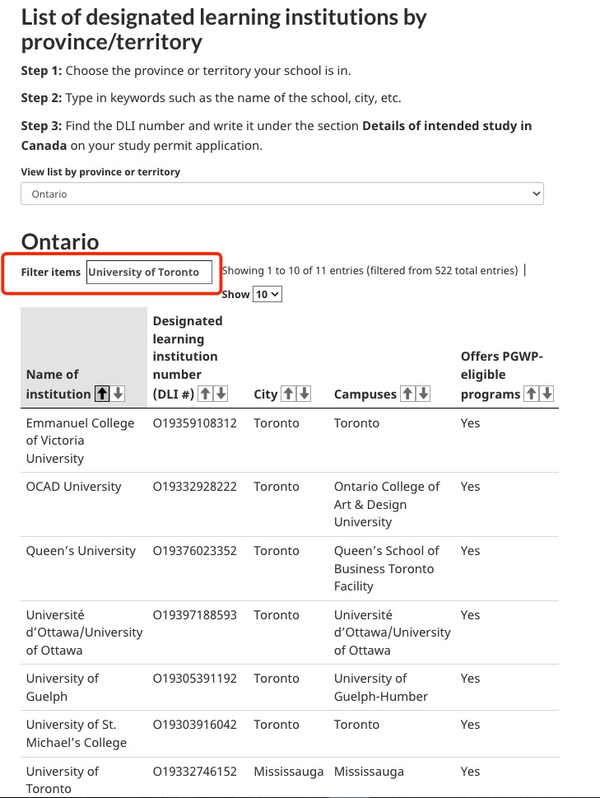Sort Name of institution descending arrow
Screen dimensions: 600x798
tap(118, 393)
